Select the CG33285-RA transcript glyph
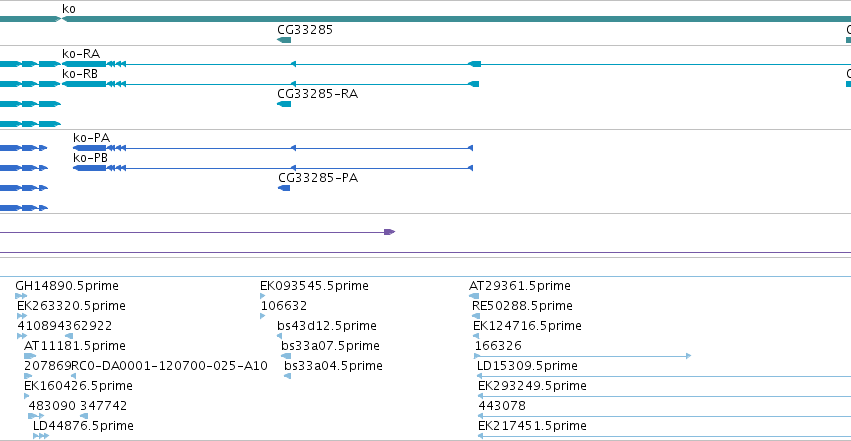851x441 pixels. [x=284, y=104]
